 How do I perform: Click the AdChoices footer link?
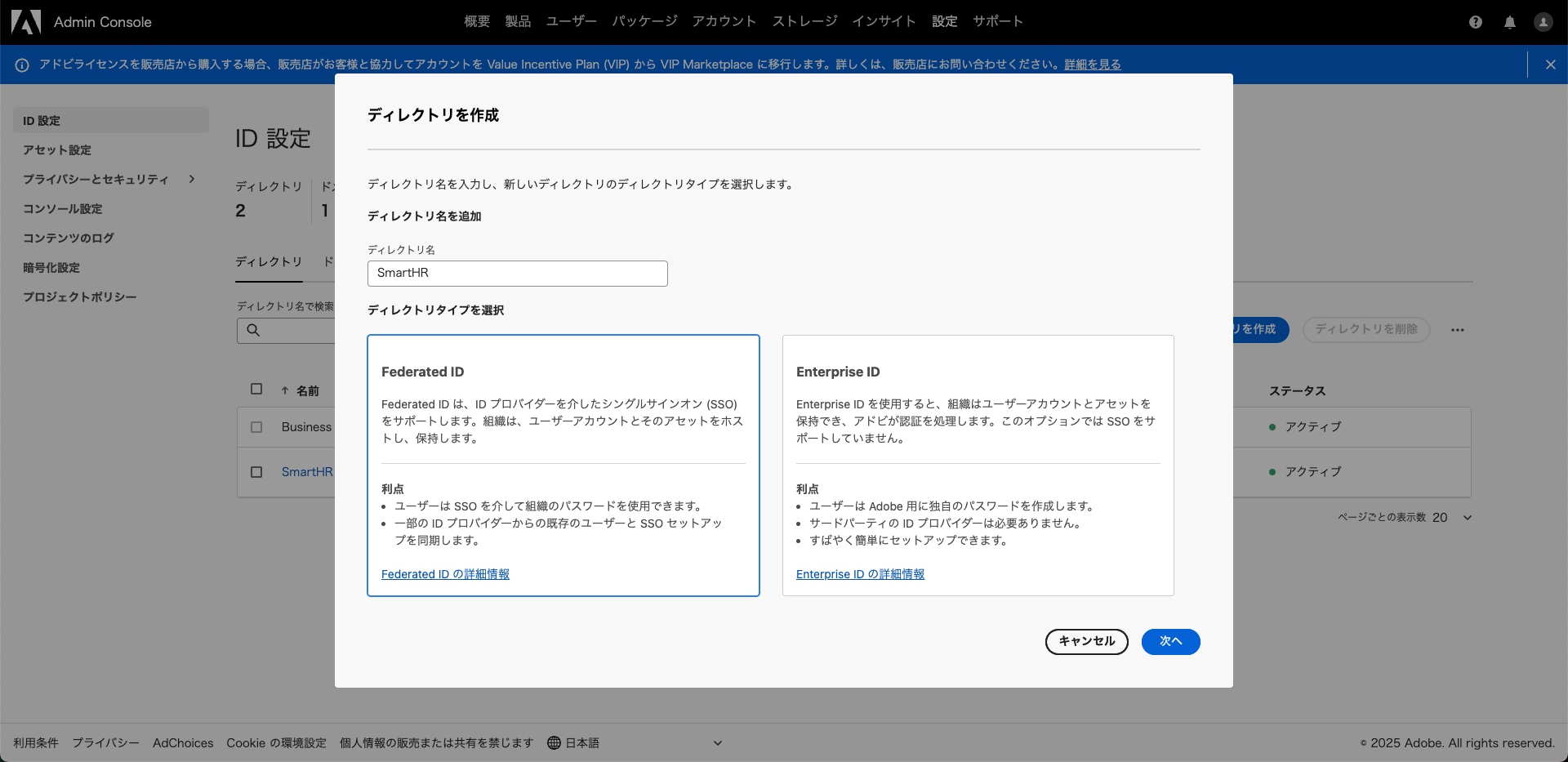pyautogui.click(x=183, y=742)
